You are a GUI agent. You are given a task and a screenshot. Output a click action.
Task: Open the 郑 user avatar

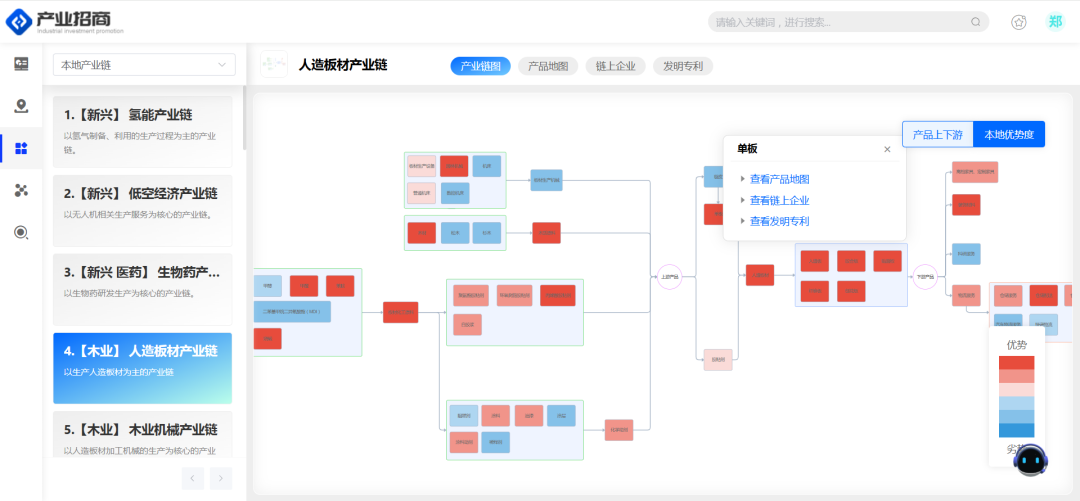[1055, 22]
